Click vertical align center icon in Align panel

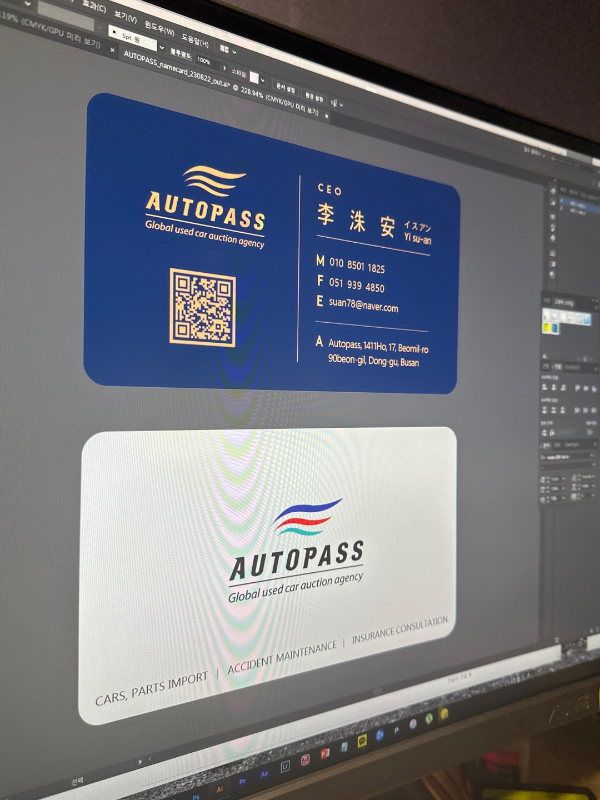tap(586, 388)
